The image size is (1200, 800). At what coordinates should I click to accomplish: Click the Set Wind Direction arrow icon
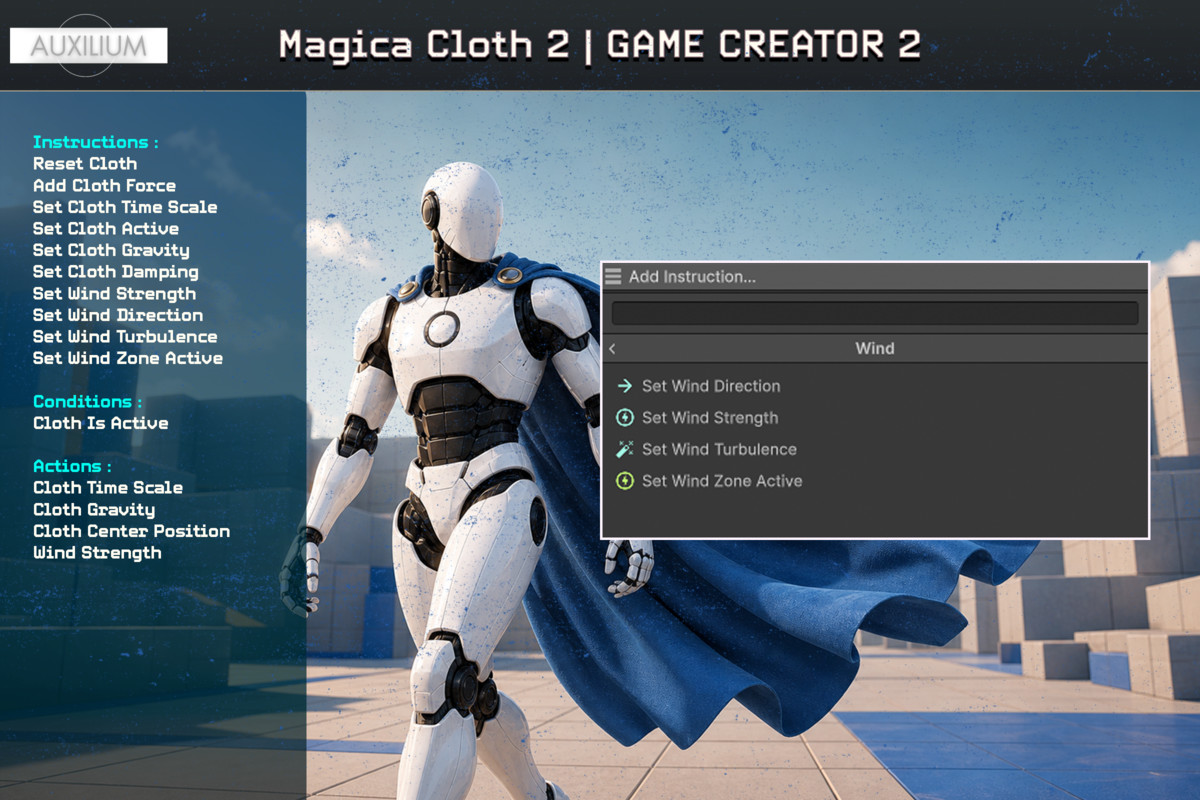click(x=625, y=386)
